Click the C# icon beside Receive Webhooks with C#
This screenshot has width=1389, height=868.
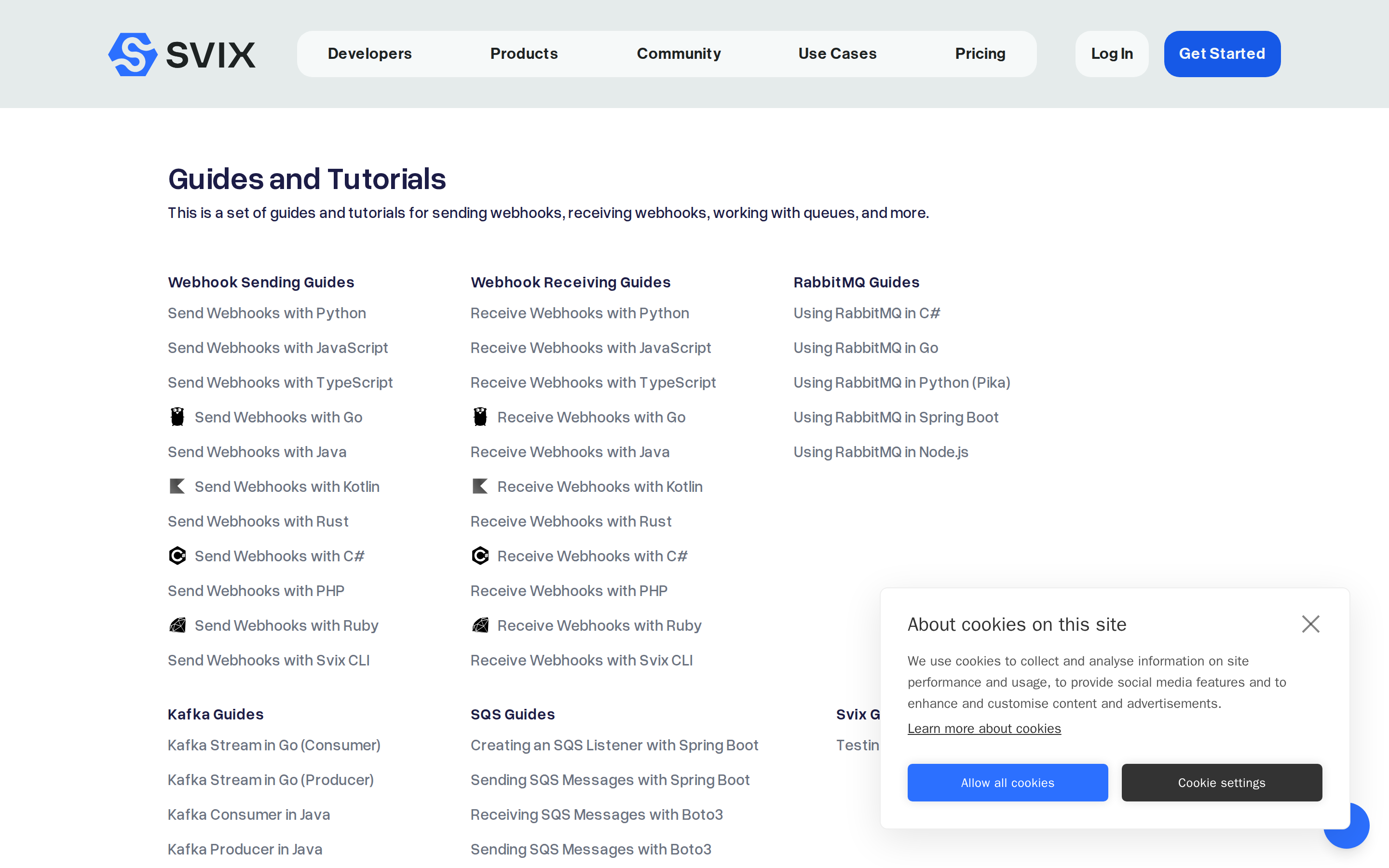480,556
